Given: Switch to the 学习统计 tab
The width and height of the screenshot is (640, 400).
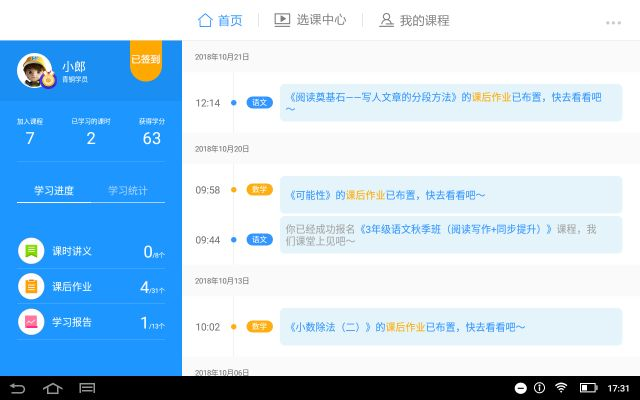Looking at the screenshot, I should point(127,191).
